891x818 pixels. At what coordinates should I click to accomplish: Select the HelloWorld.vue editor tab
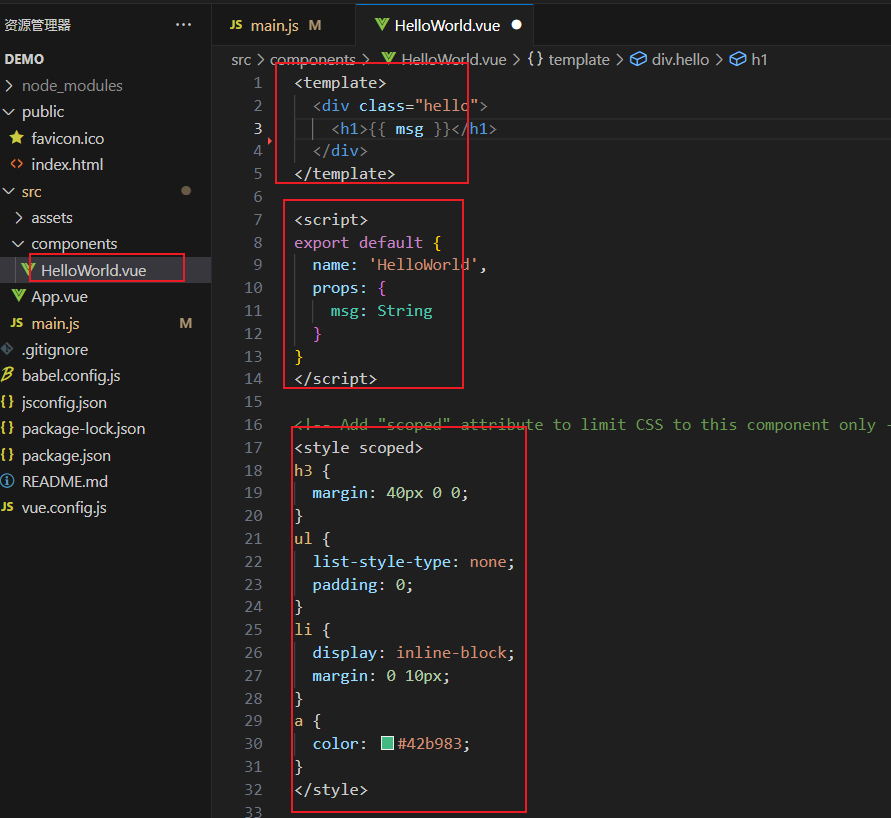(x=447, y=26)
